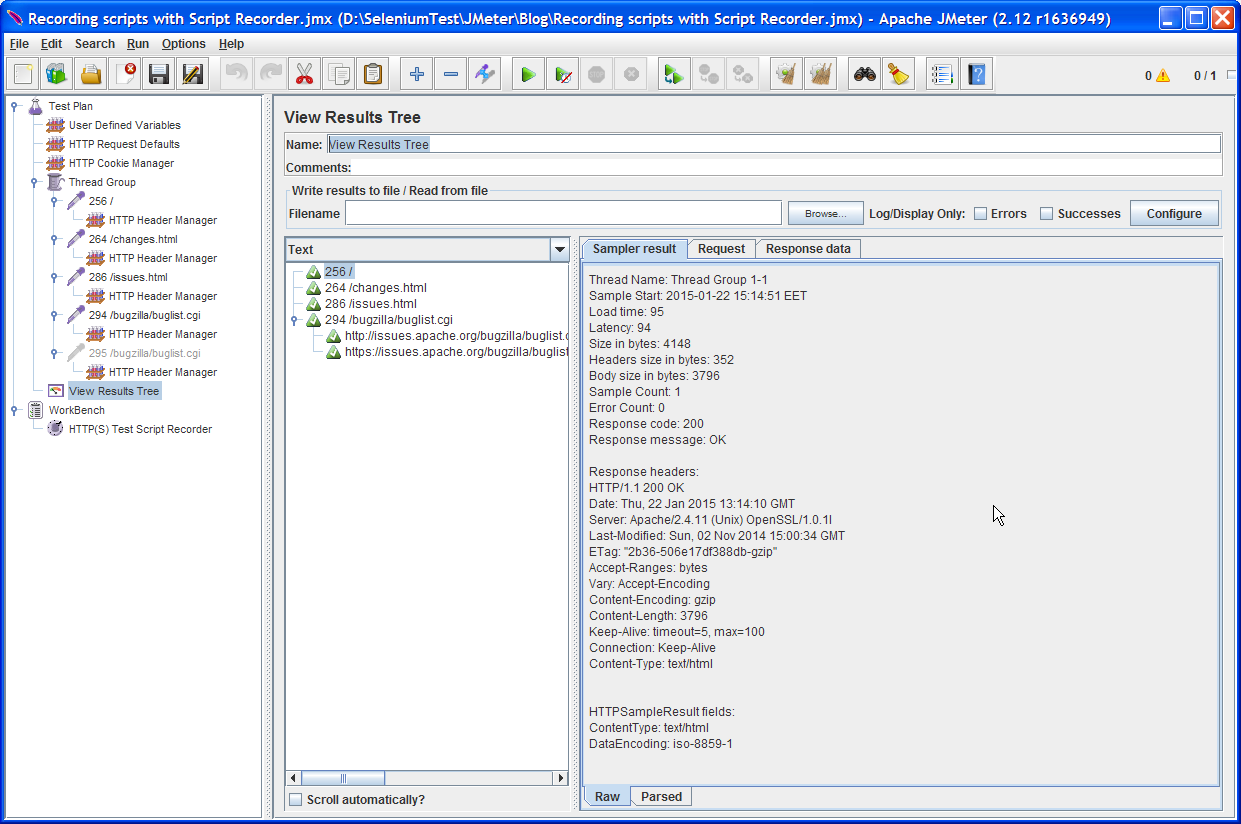Collapse the Thread Group node
The width and height of the screenshot is (1241, 824).
tap(34, 182)
